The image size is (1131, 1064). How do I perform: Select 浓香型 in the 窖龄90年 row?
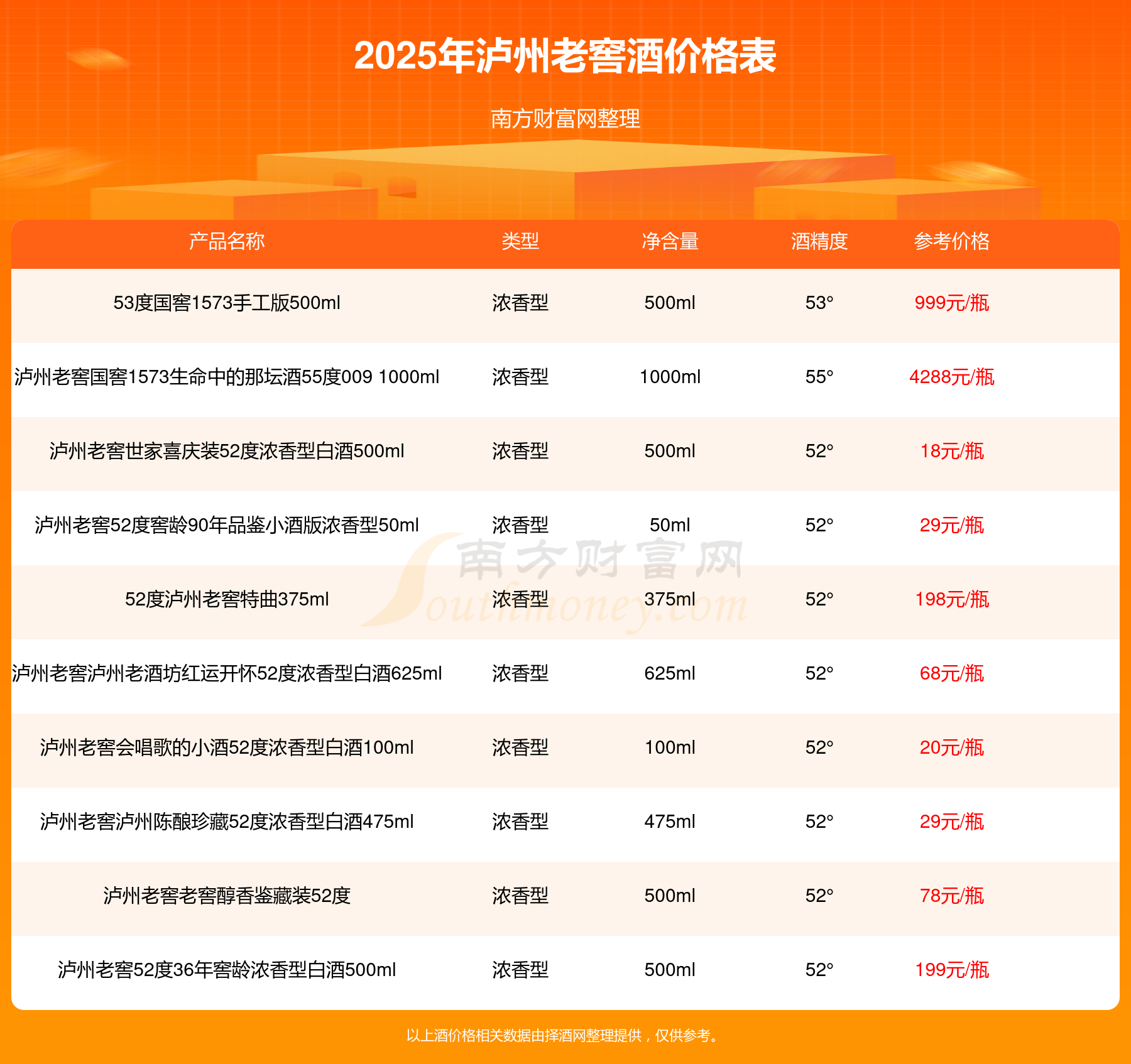click(x=520, y=525)
